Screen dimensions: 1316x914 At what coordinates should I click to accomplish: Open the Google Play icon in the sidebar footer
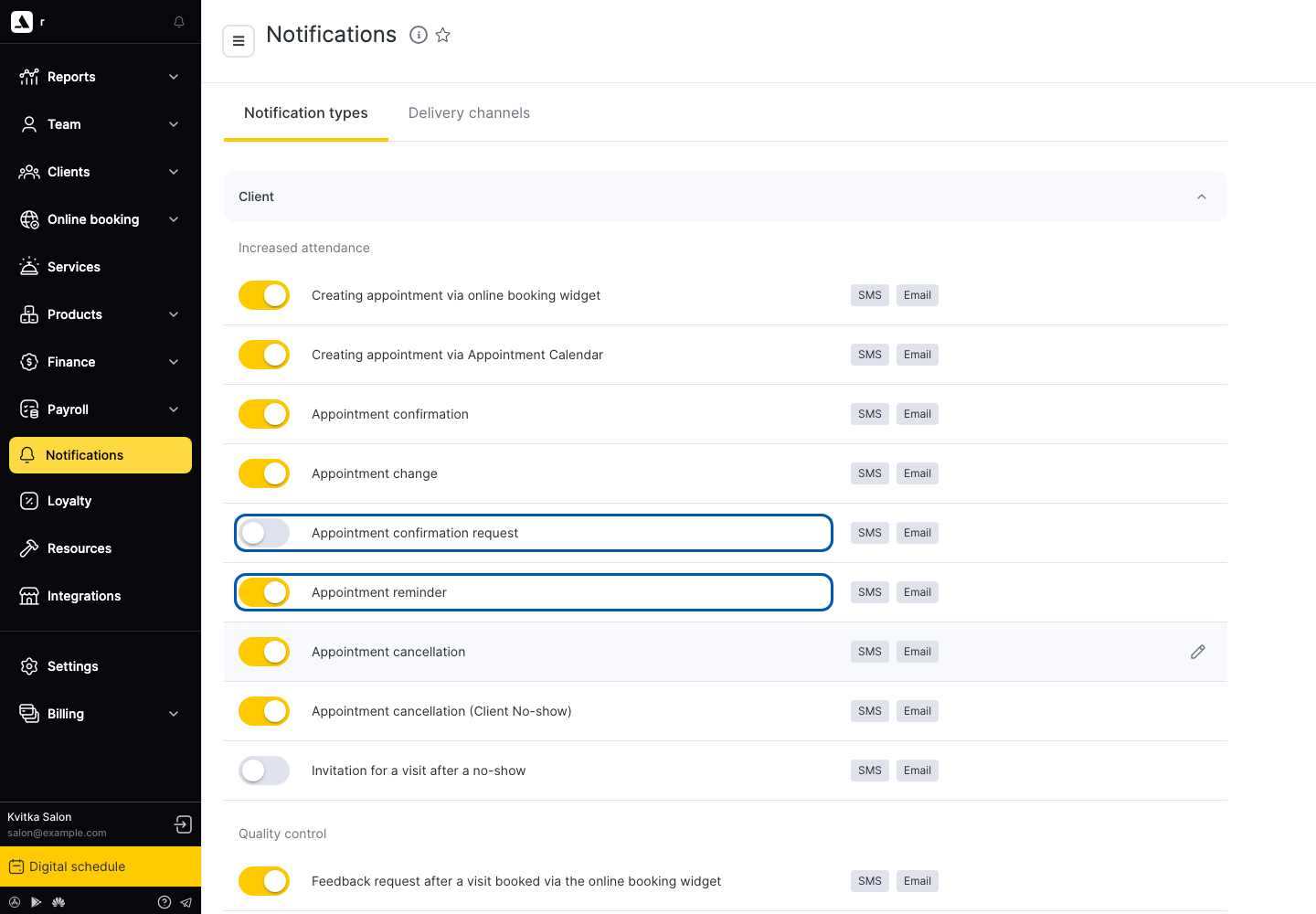(x=37, y=902)
